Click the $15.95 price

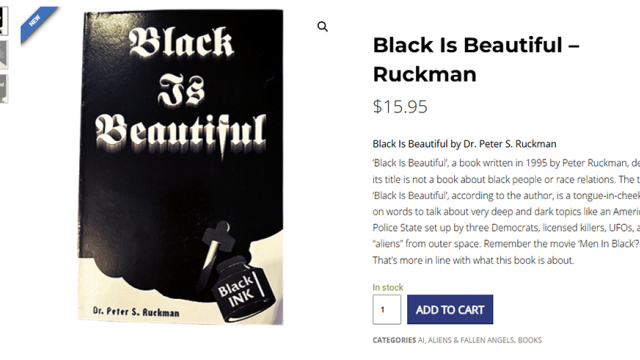tap(400, 107)
